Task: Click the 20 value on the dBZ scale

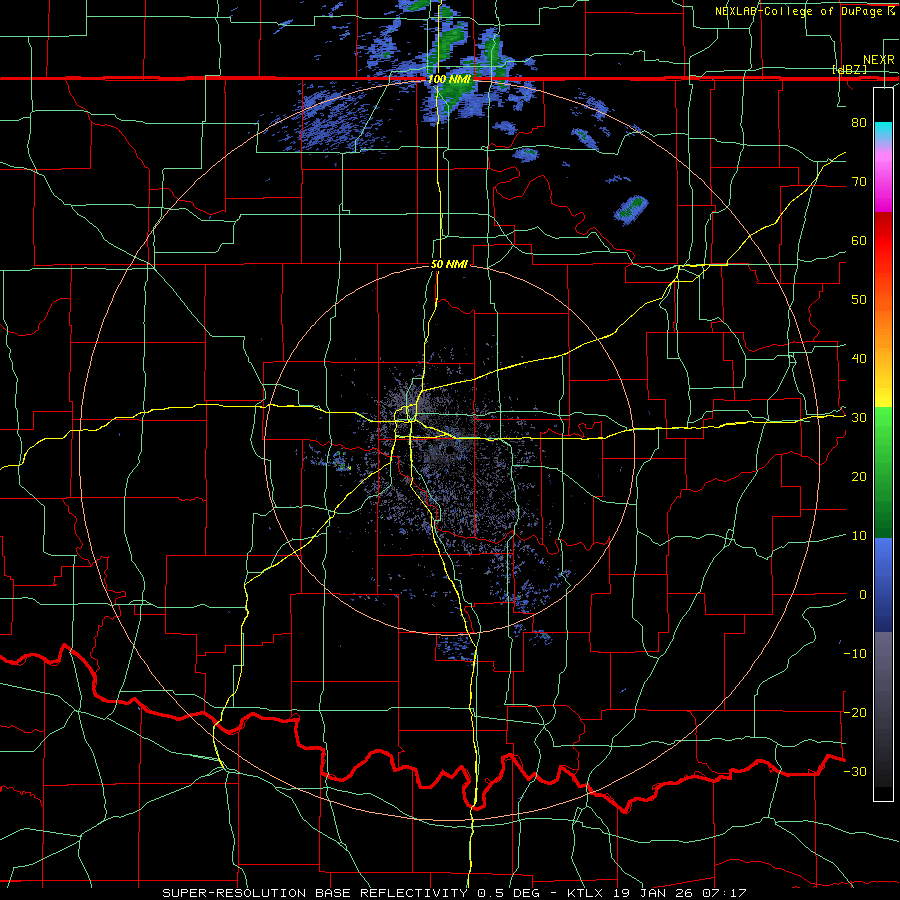Action: 859,477
